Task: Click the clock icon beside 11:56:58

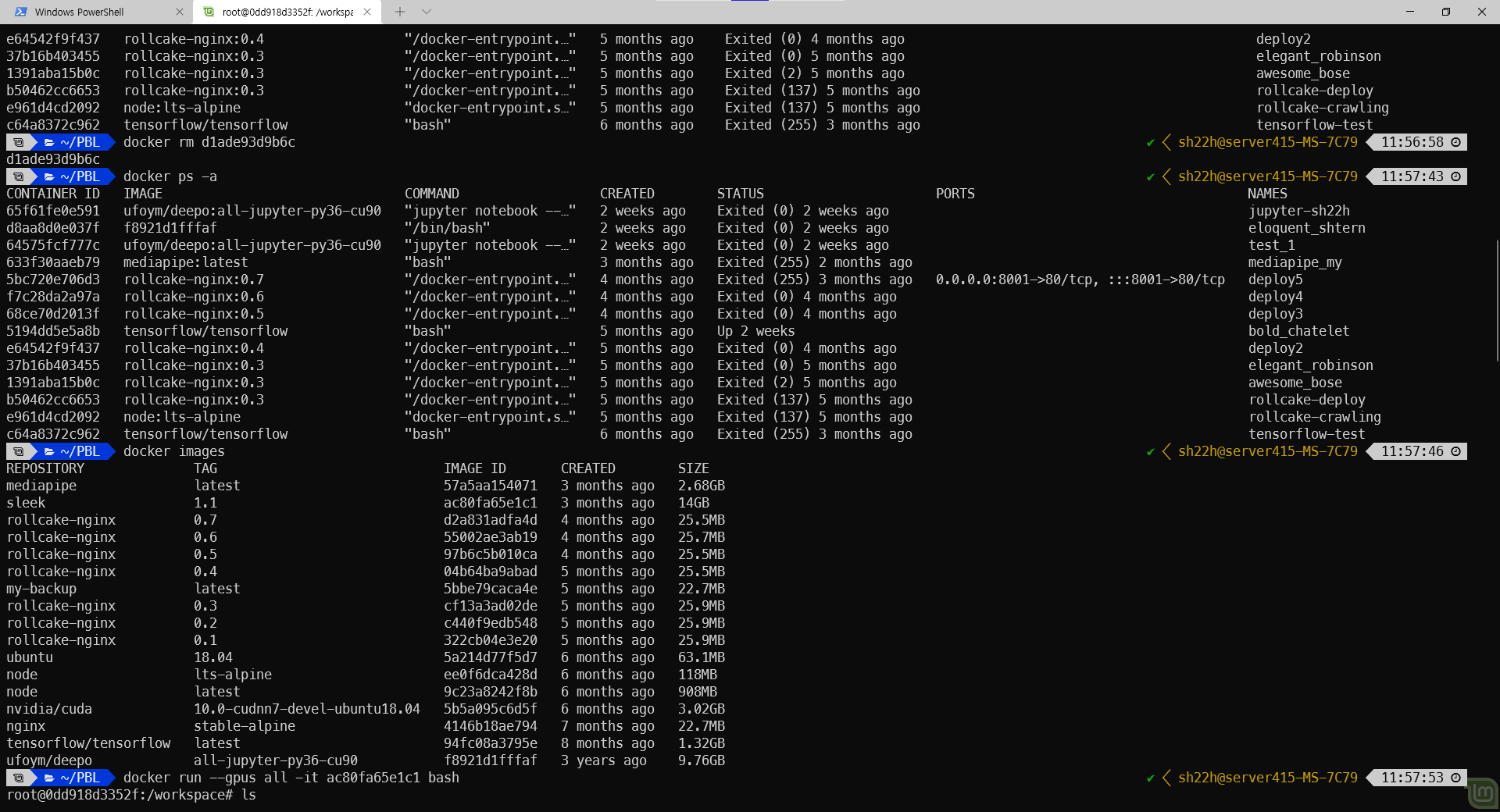Action: coord(1456,142)
